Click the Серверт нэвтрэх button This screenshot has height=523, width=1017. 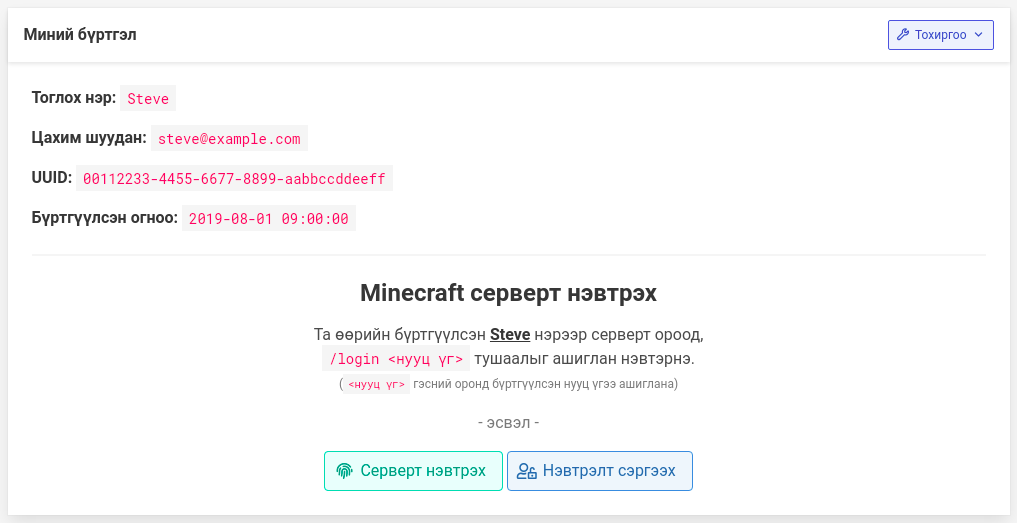(x=413, y=471)
